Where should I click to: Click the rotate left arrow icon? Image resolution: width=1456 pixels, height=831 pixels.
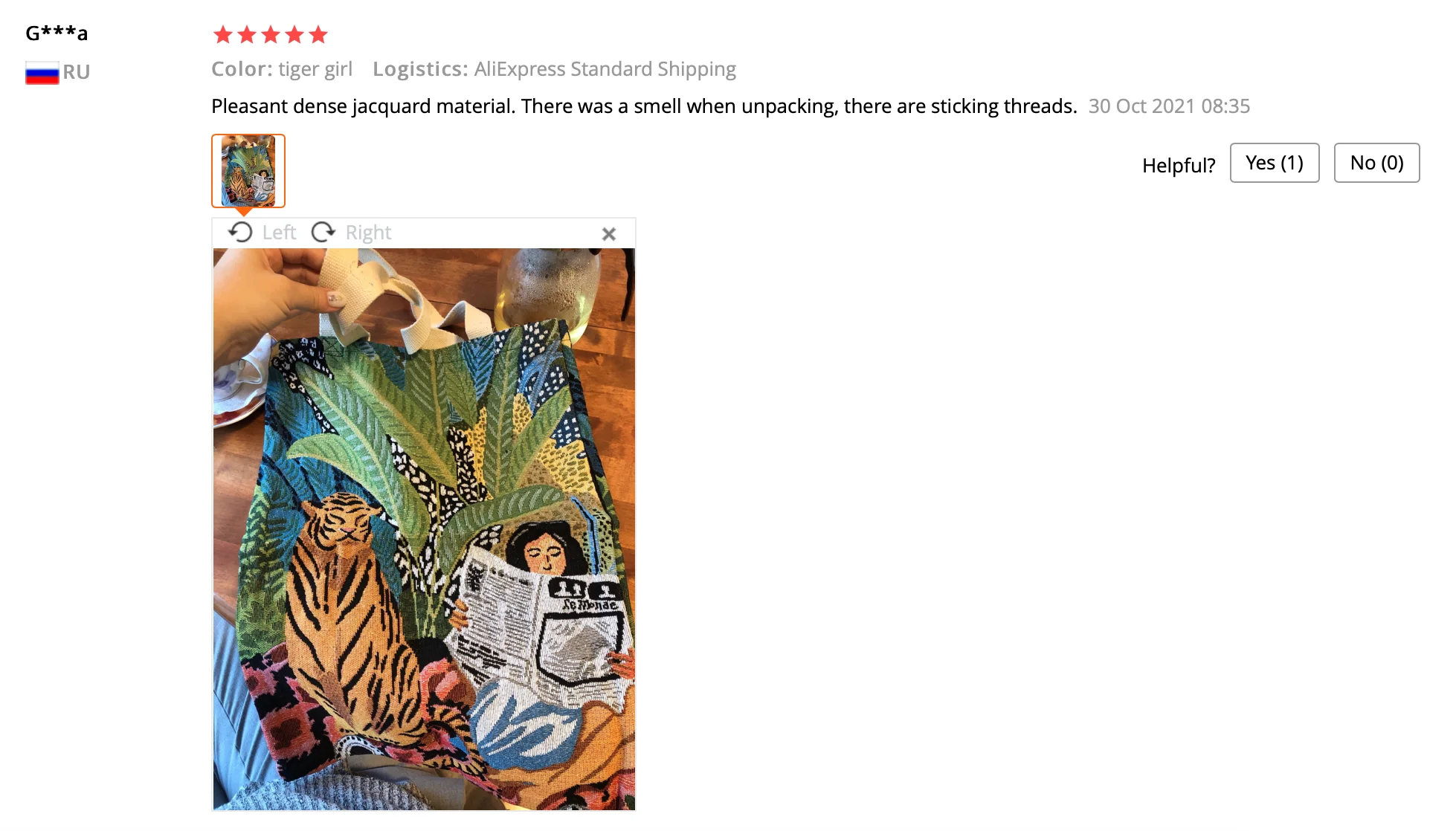(x=240, y=233)
